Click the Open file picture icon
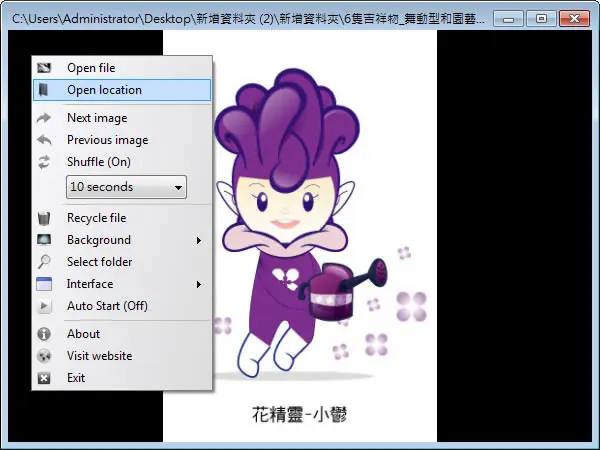 pyautogui.click(x=44, y=68)
